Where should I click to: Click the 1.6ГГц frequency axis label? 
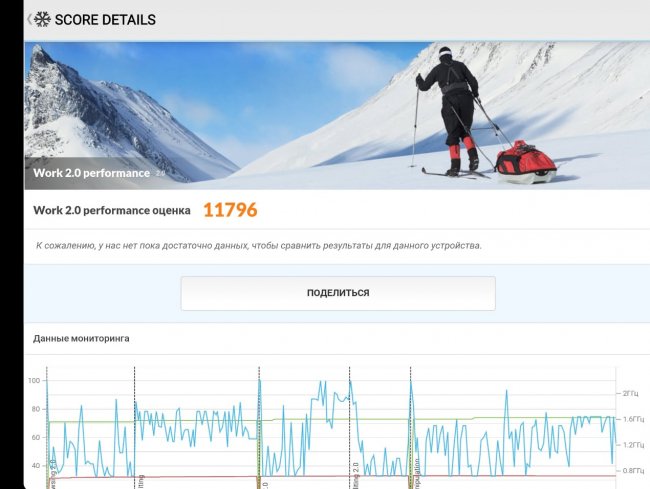(x=633, y=419)
